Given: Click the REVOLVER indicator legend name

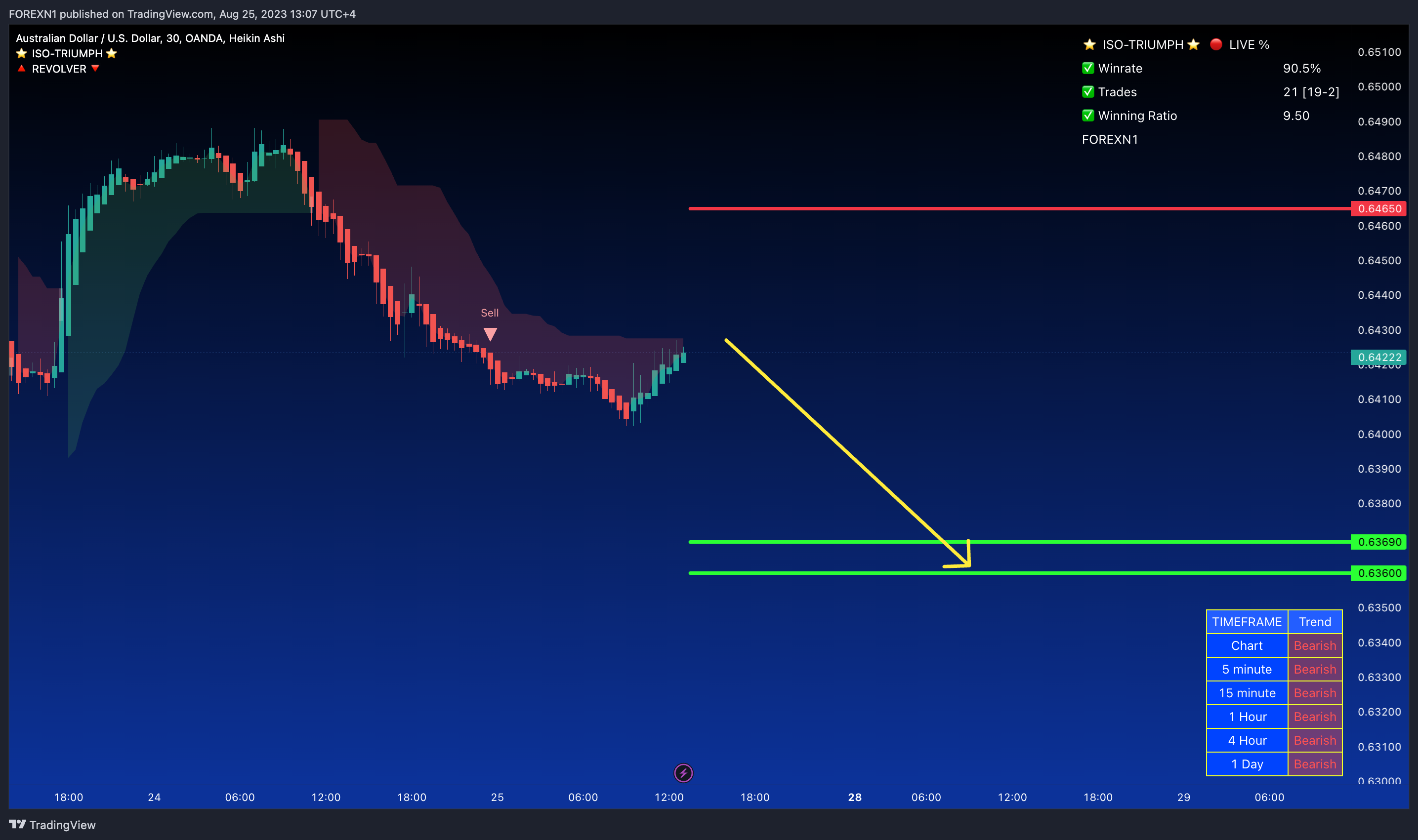Looking at the screenshot, I should (x=59, y=69).
